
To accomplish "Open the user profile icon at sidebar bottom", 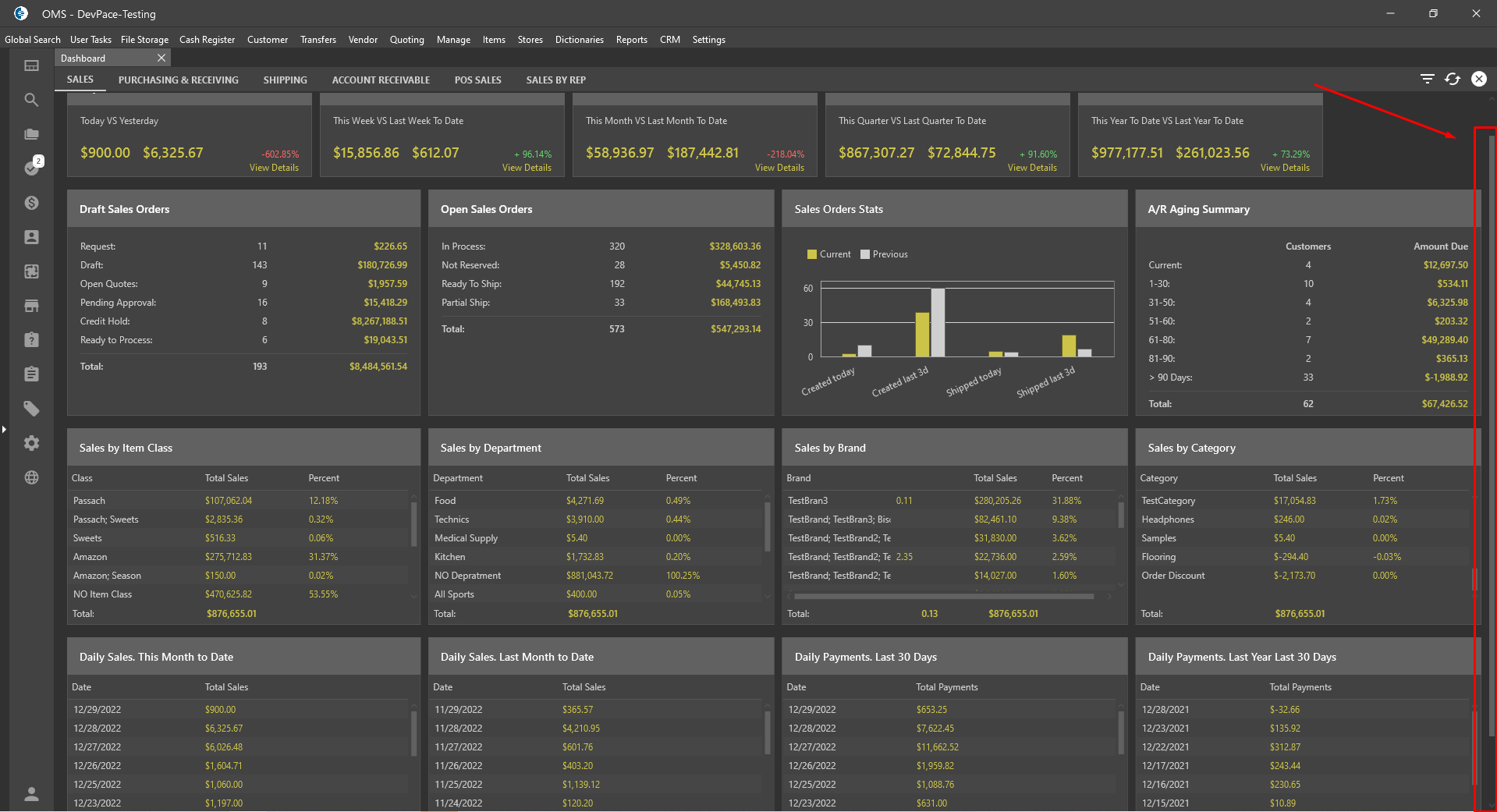I will pyautogui.click(x=31, y=794).
